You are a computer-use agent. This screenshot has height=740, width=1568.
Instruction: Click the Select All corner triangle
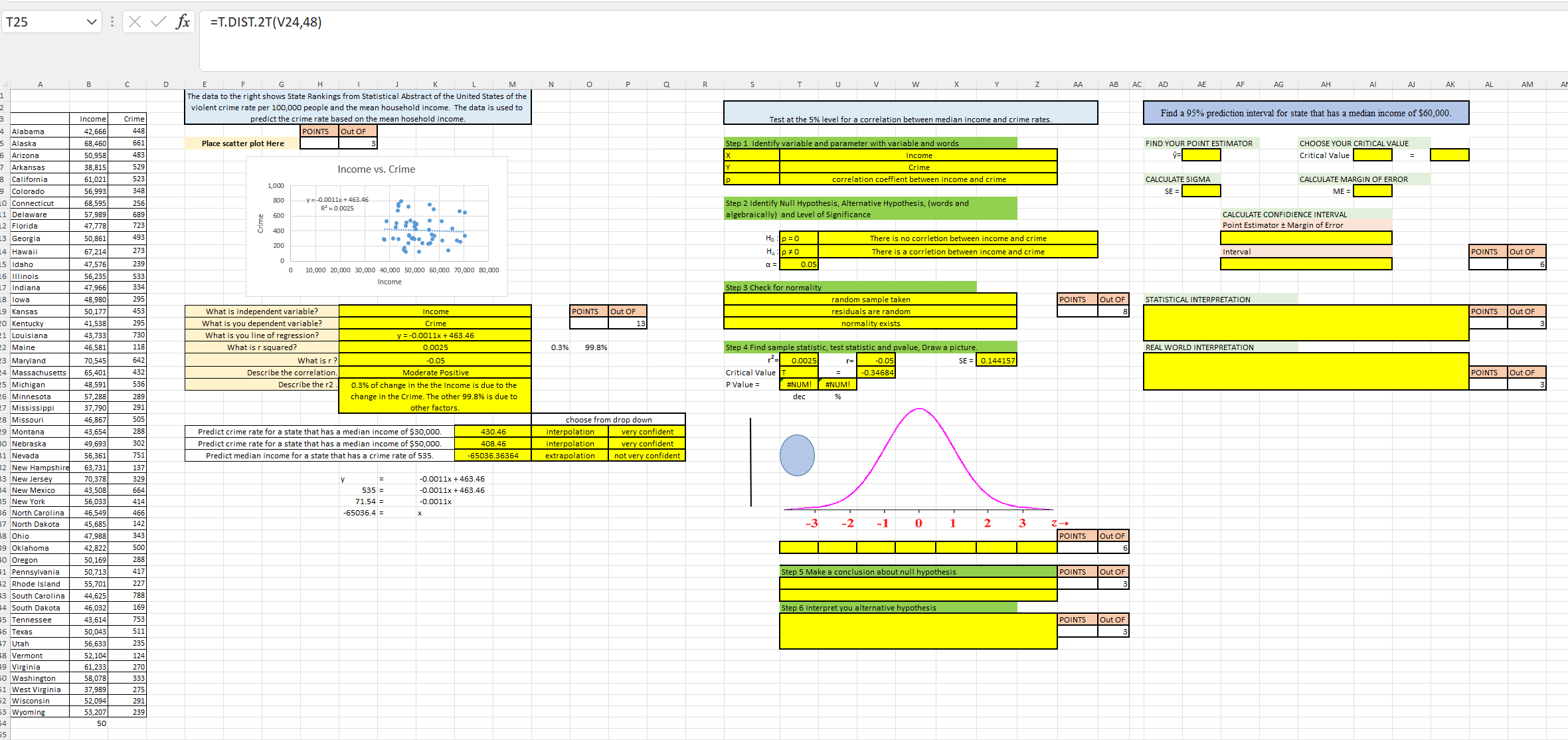5,84
